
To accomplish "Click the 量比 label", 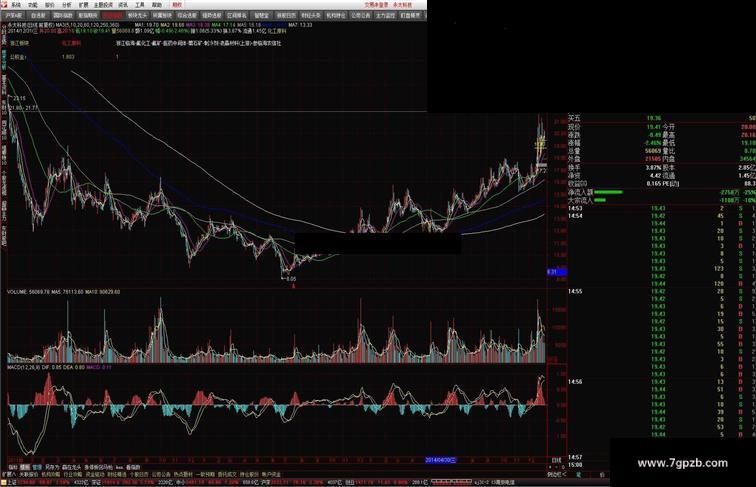I will click(x=669, y=150).
